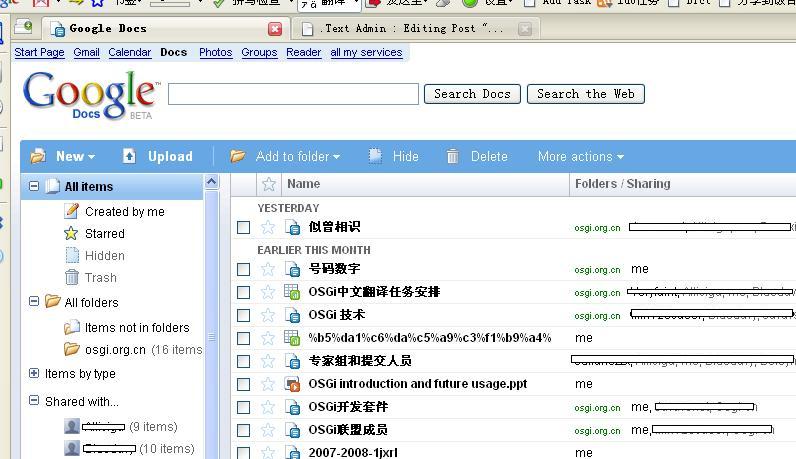
Task: Click sidebar scrollbar up arrow
Action: 212,181
